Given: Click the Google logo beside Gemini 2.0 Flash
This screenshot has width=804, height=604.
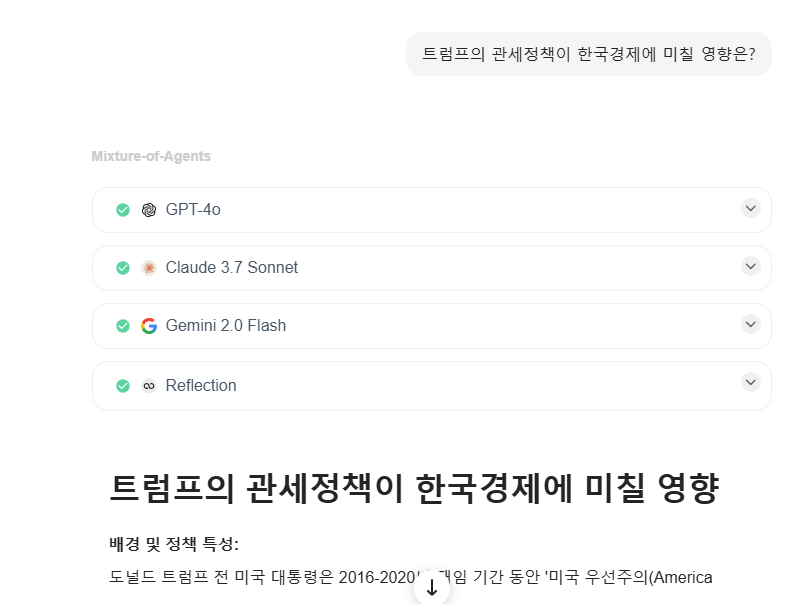Looking at the screenshot, I should (x=149, y=326).
